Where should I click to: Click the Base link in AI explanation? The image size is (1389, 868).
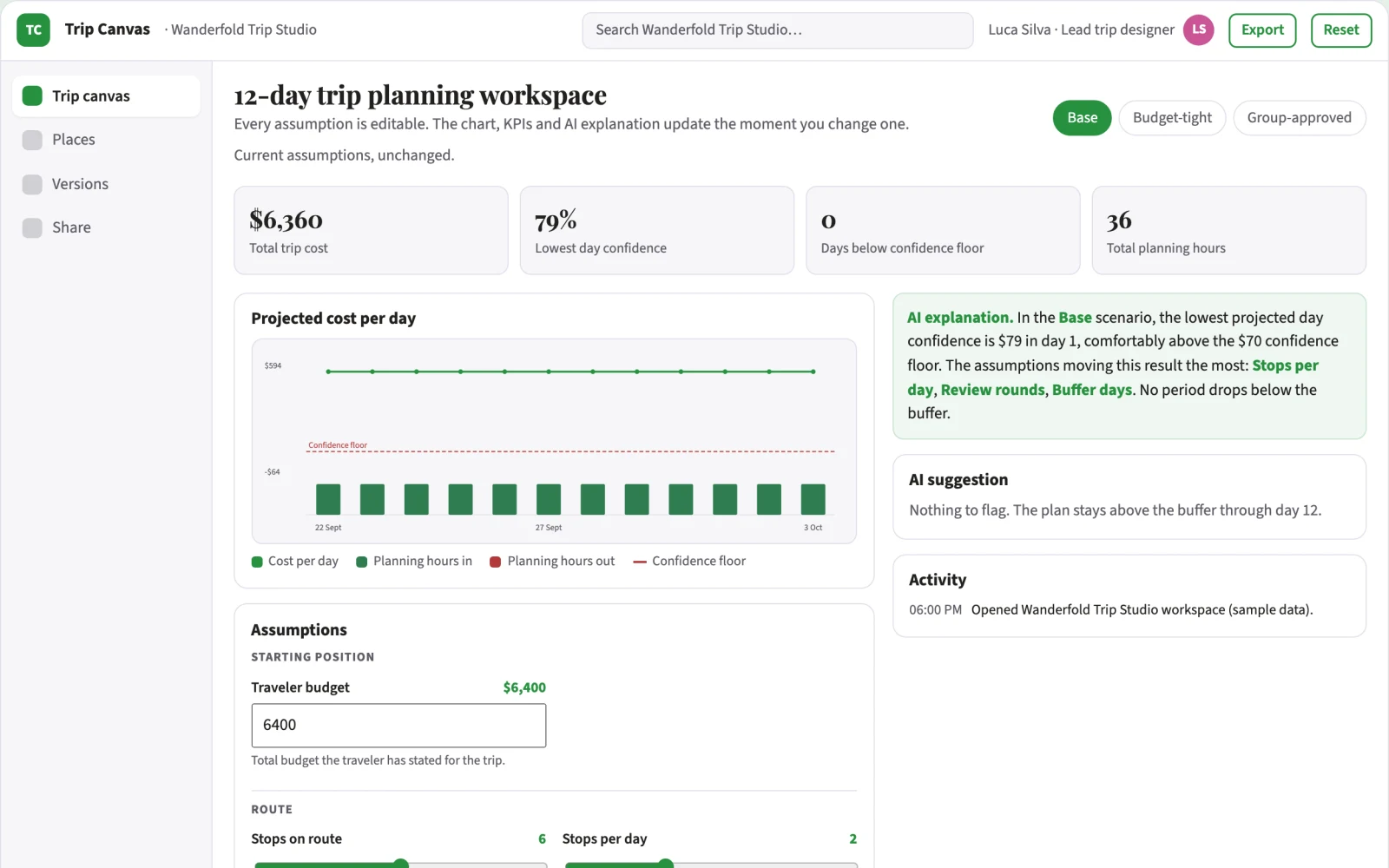[x=1075, y=318]
